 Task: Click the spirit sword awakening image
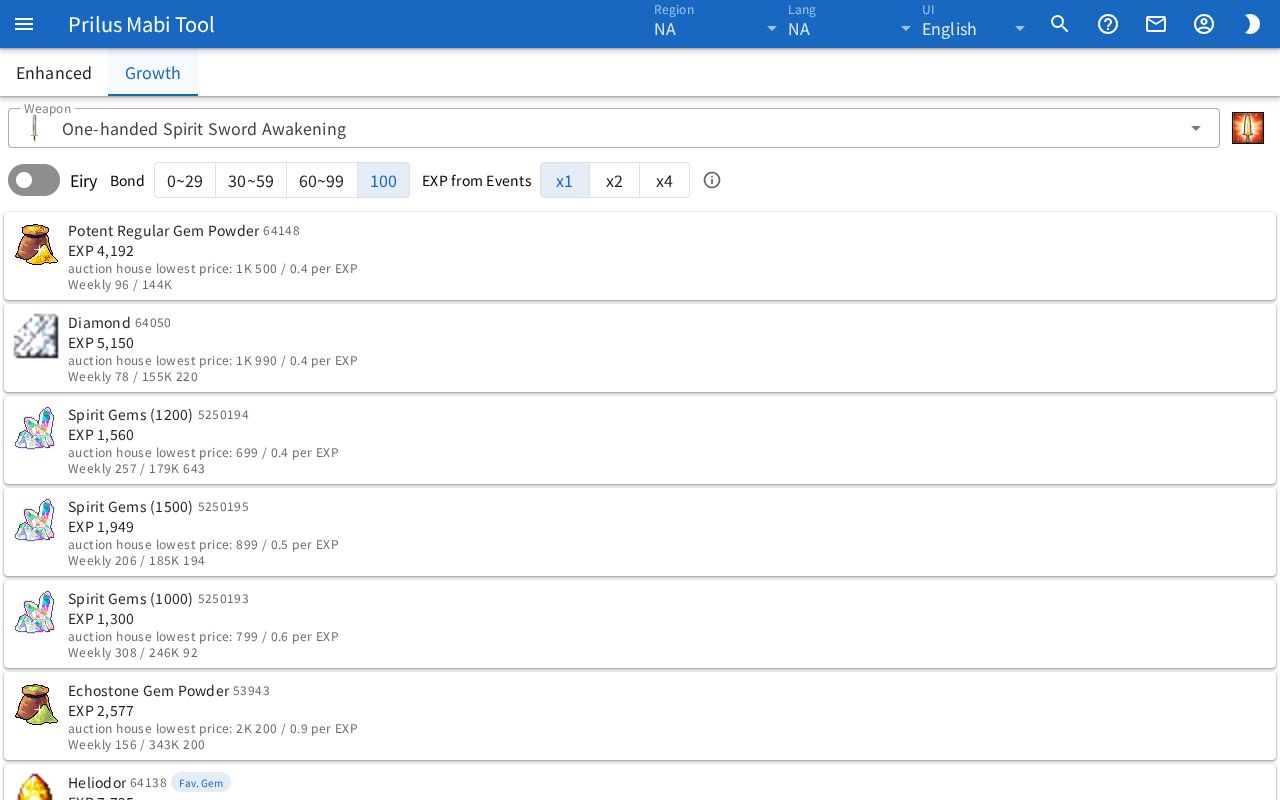click(x=1248, y=128)
